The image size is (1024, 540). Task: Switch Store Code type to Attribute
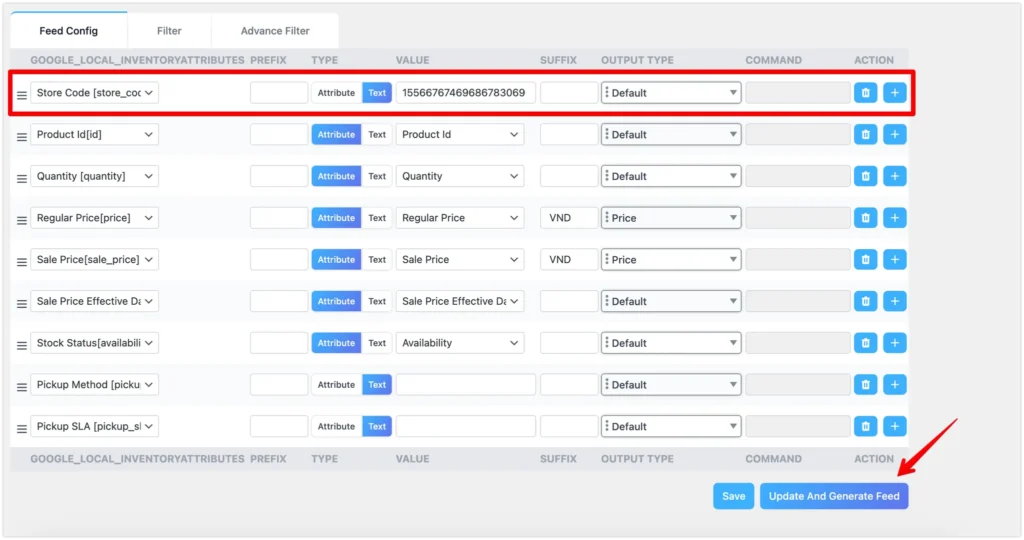(336, 93)
